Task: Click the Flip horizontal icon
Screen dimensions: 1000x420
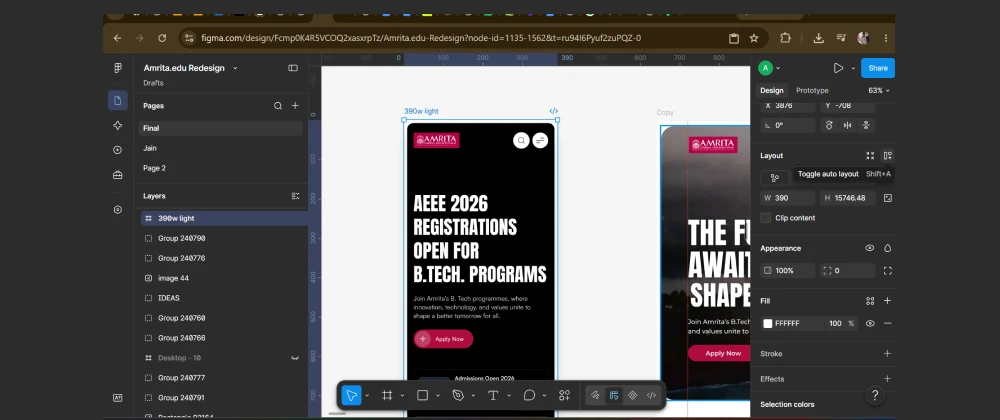Action: click(x=848, y=125)
